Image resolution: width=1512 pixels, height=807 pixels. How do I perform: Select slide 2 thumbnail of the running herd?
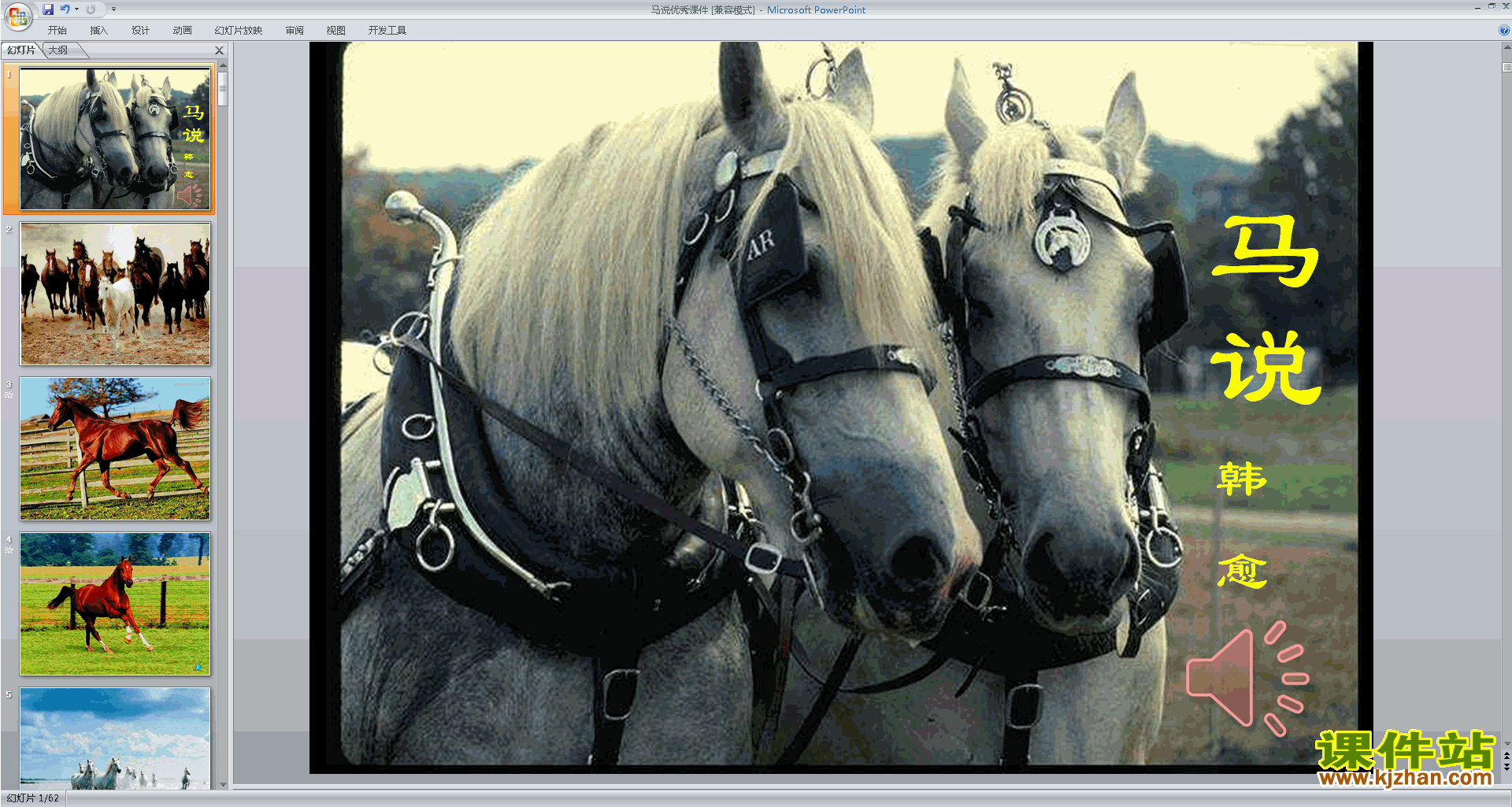pos(115,294)
